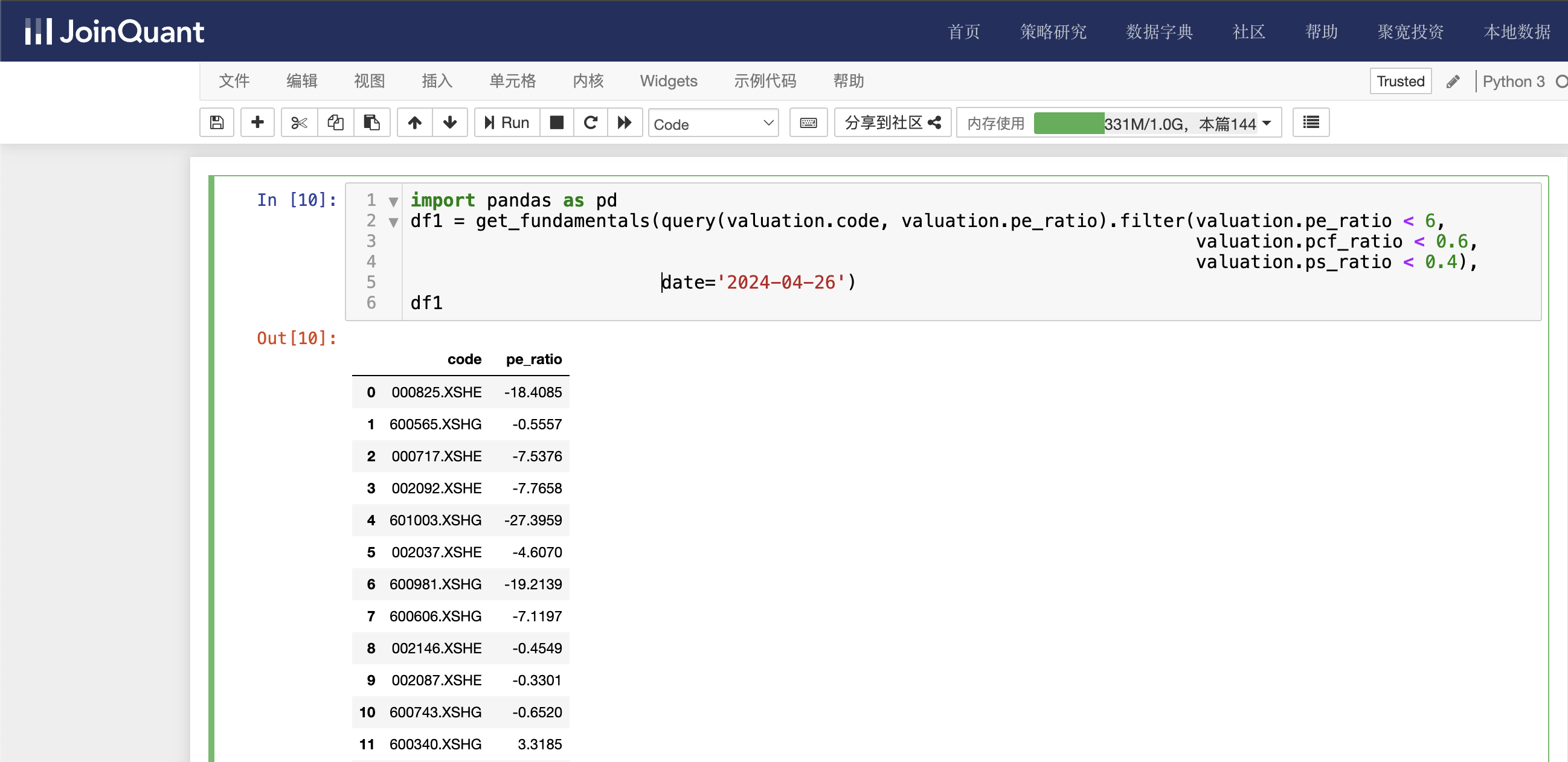Insert a new cell with the plus icon
This screenshot has height=762, width=1568.
(257, 123)
